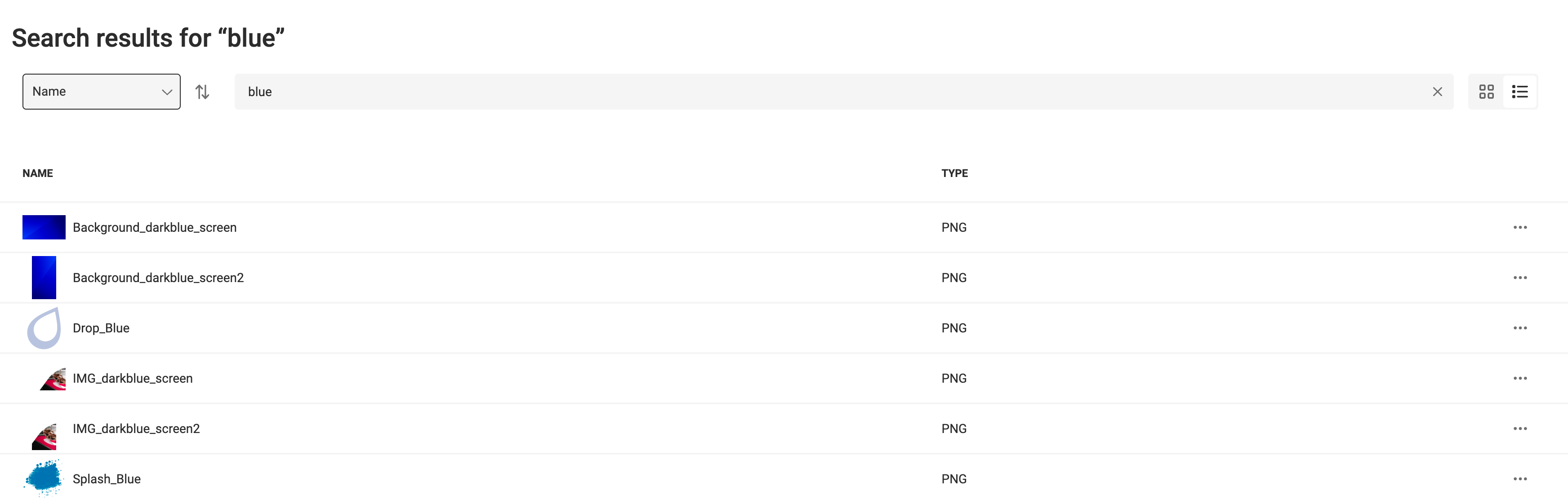Image resolution: width=1568 pixels, height=504 pixels.
Task: Open the Background_darkblue_screen2 file name
Action: (158, 278)
